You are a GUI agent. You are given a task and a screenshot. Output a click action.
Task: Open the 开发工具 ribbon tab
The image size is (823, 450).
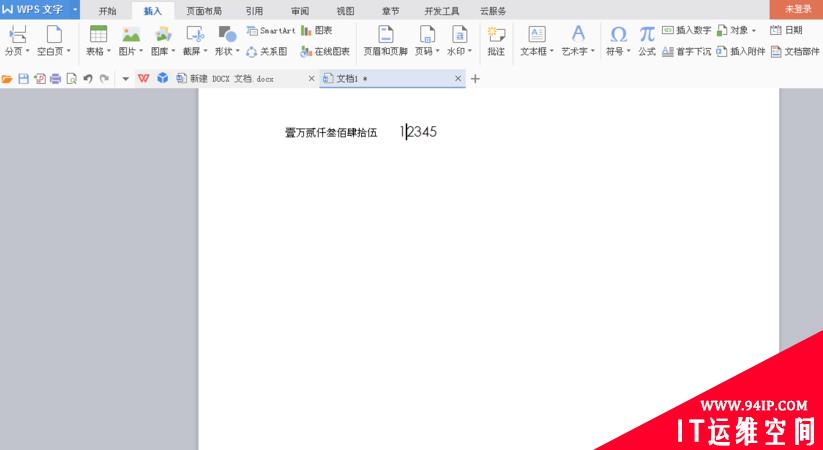441,11
